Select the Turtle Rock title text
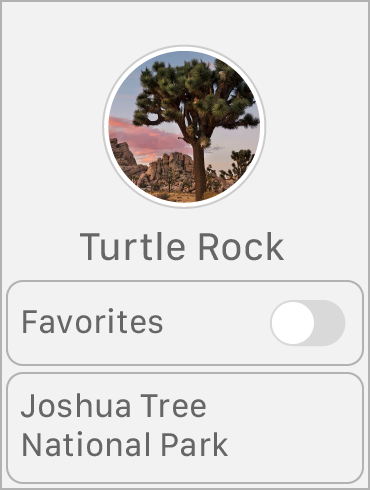370x490 pixels. click(182, 247)
